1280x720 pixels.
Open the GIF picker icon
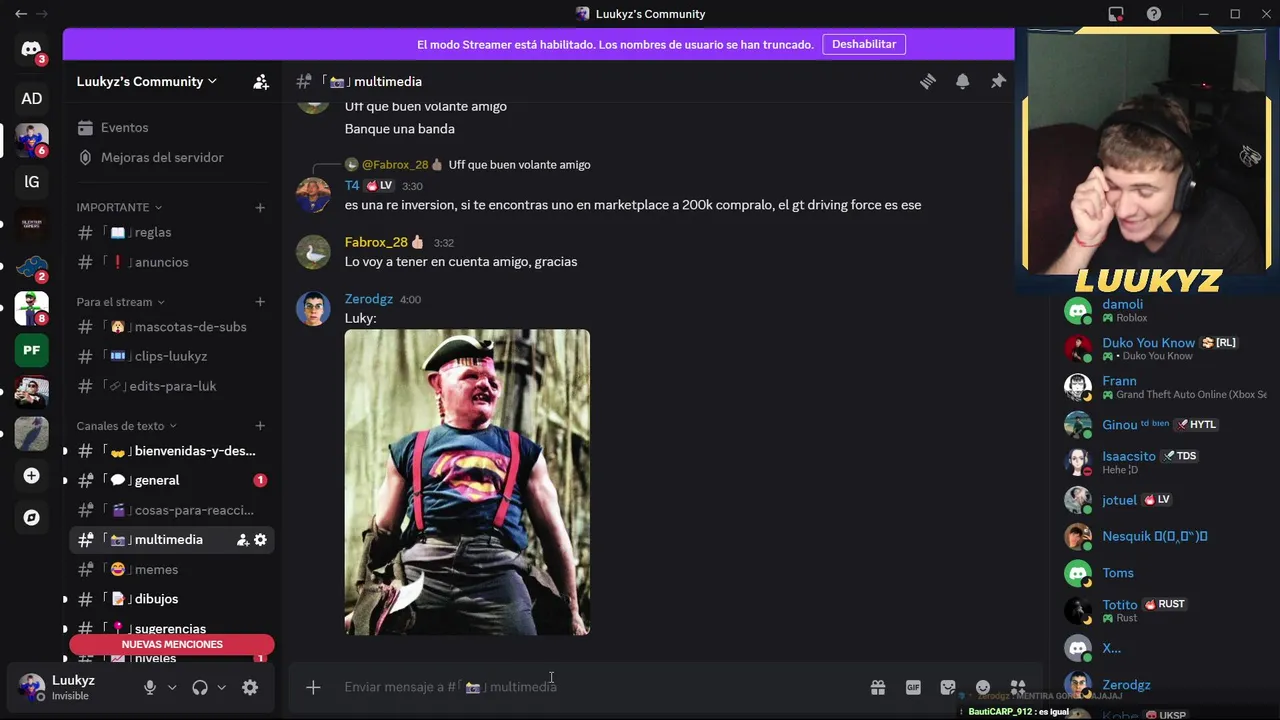(913, 687)
